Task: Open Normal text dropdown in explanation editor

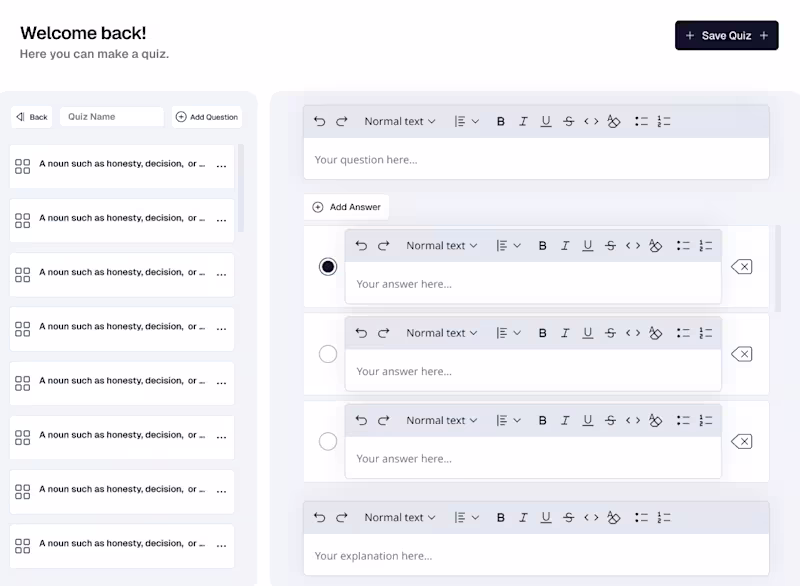Action: (399, 518)
